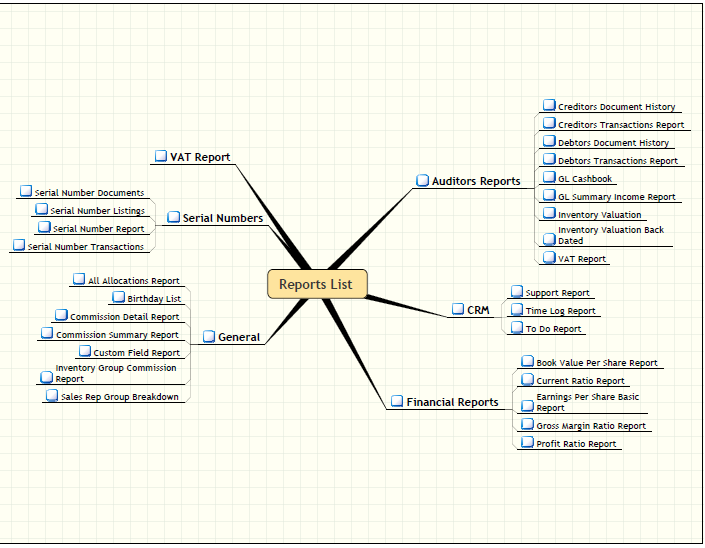Image resolution: width=705 pixels, height=548 pixels.
Task: Choose the Book Value Per Share Report
Action: pos(596,363)
